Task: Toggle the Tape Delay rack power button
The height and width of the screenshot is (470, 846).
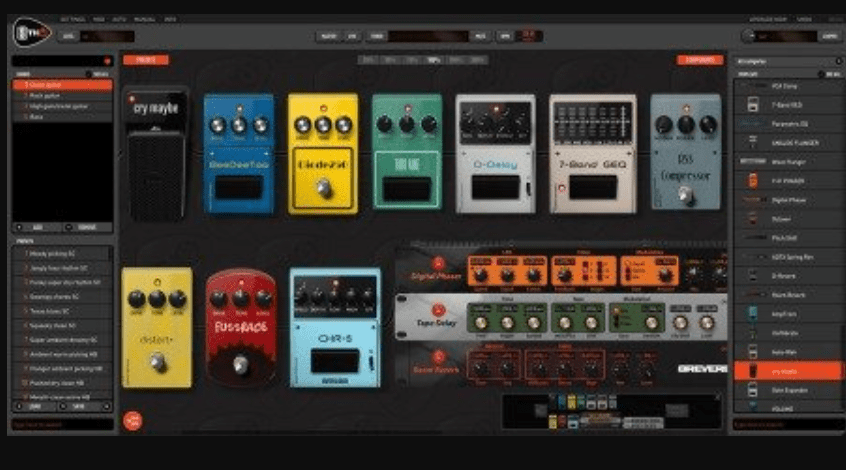Action: tap(438, 310)
